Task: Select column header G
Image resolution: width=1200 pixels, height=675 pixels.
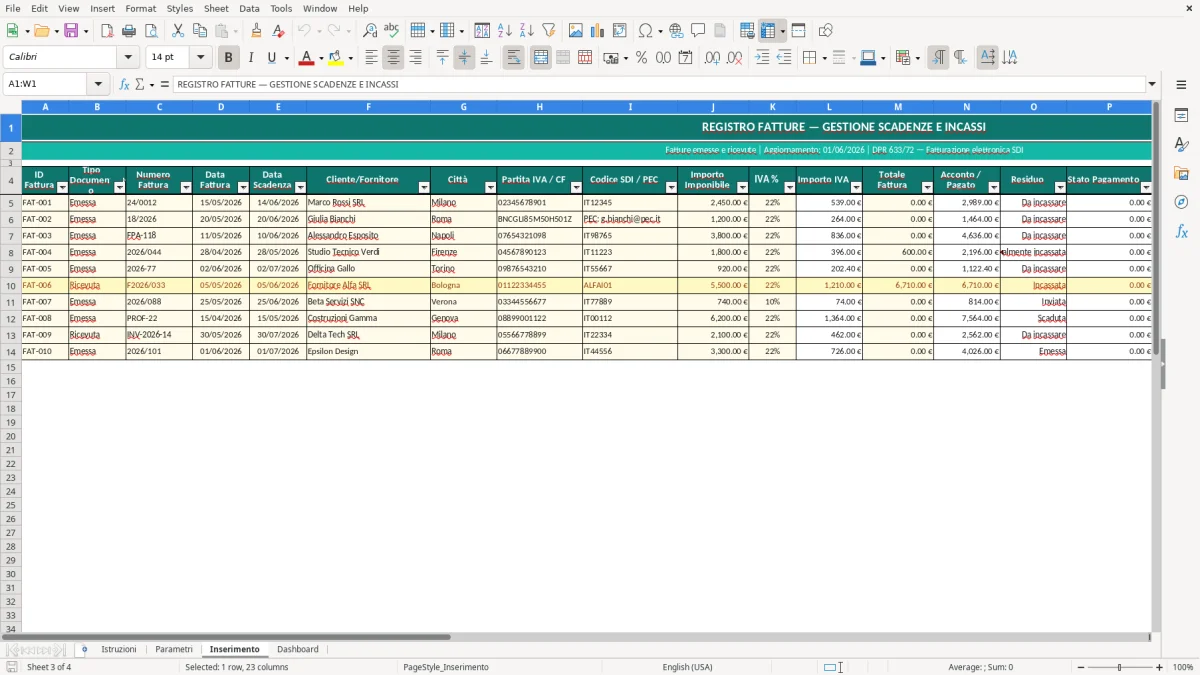Action: pyautogui.click(x=463, y=106)
